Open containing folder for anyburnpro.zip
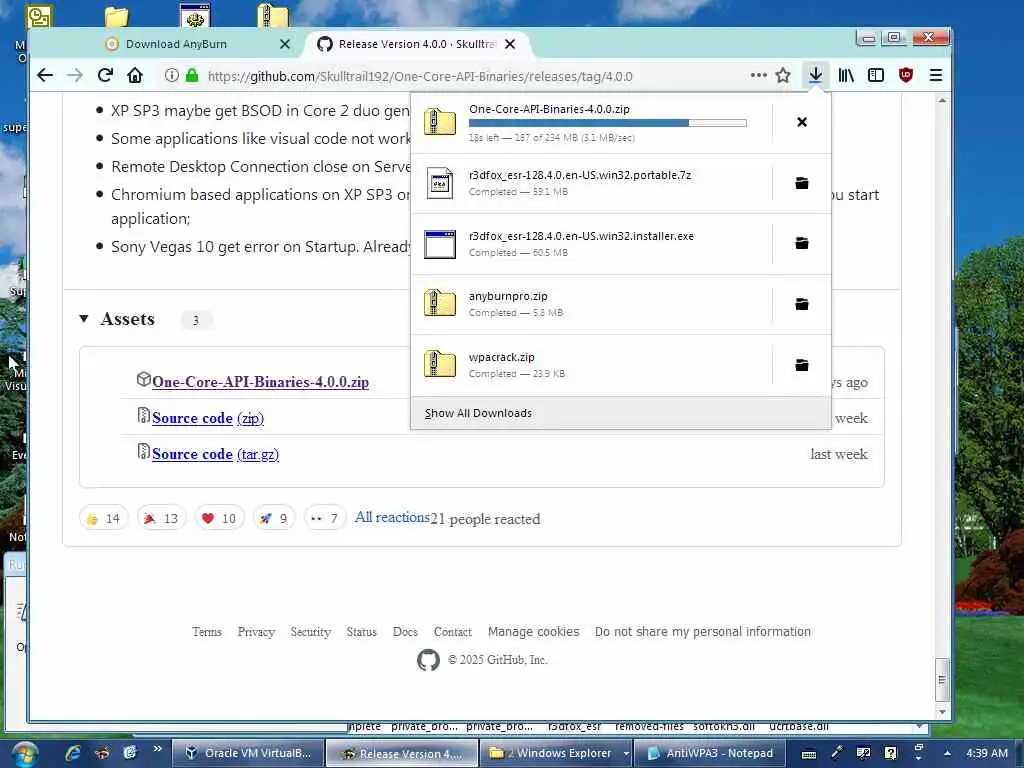1024x768 pixels. click(x=802, y=304)
